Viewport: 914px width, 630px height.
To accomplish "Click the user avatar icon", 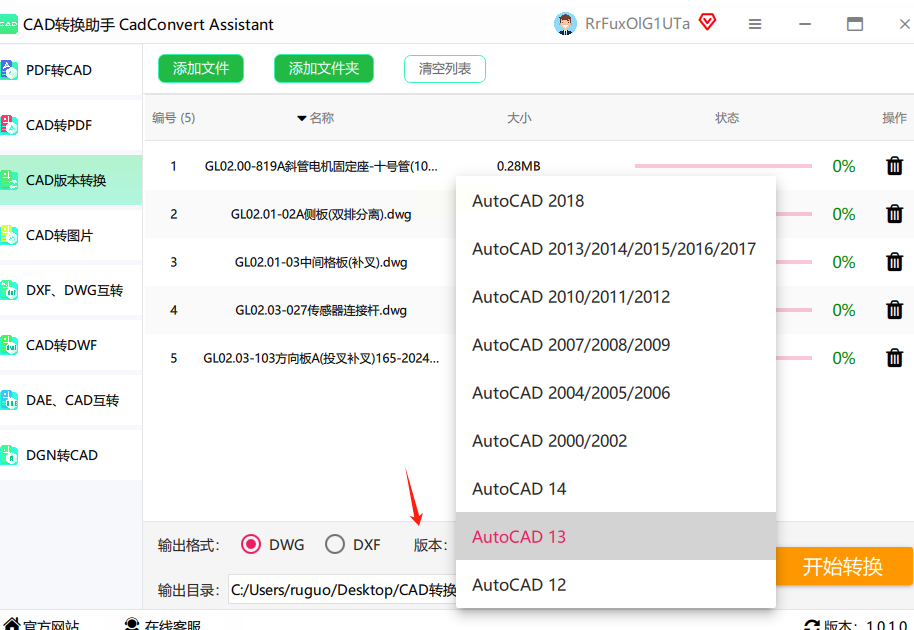I will (x=565, y=24).
